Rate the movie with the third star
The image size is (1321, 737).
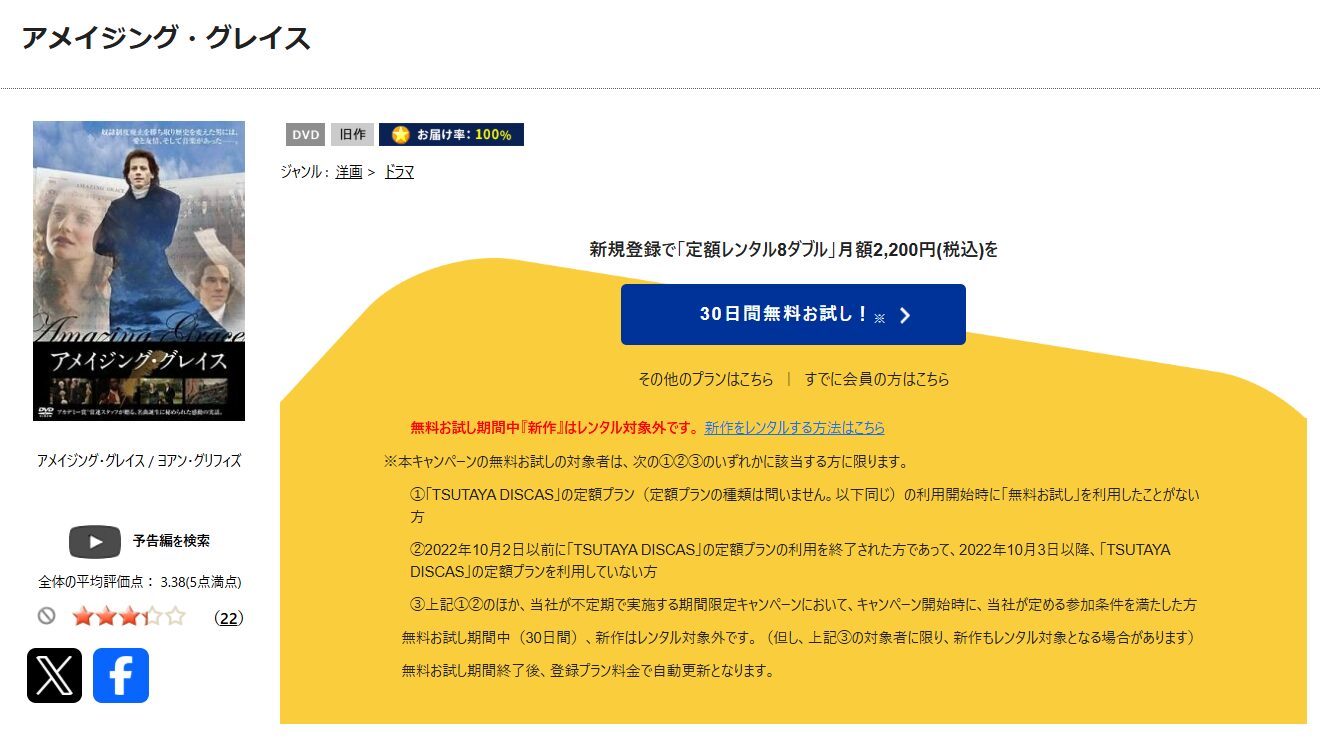(129, 617)
